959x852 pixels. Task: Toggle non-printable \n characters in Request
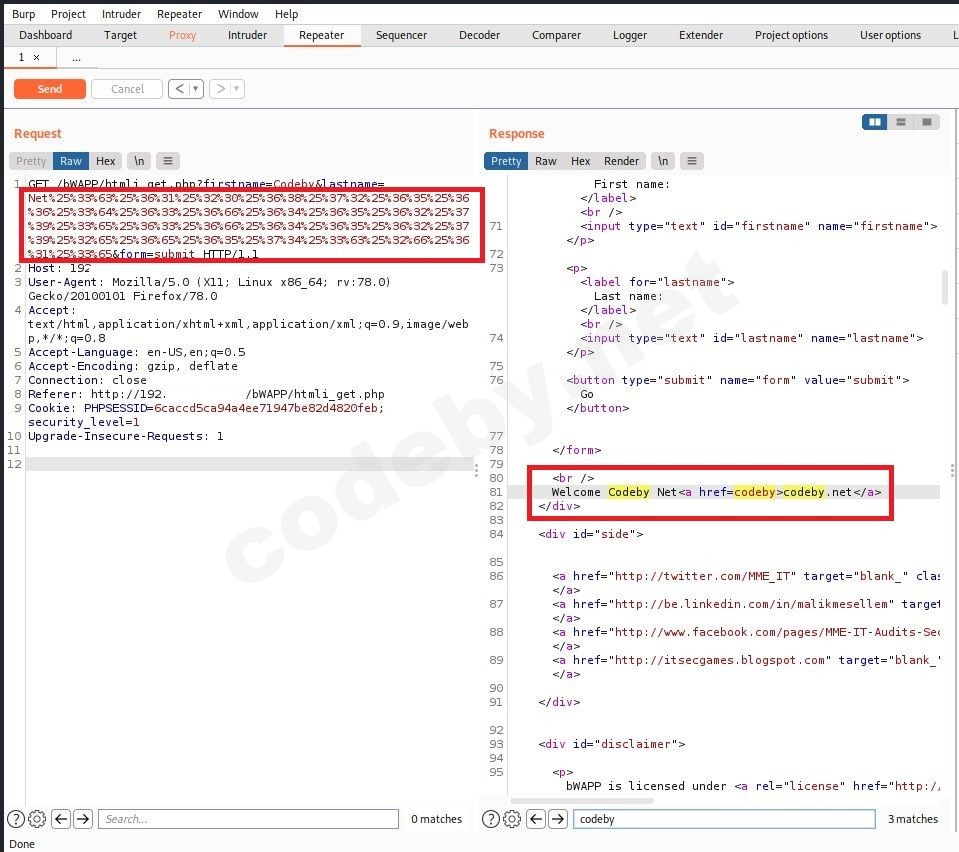click(139, 161)
